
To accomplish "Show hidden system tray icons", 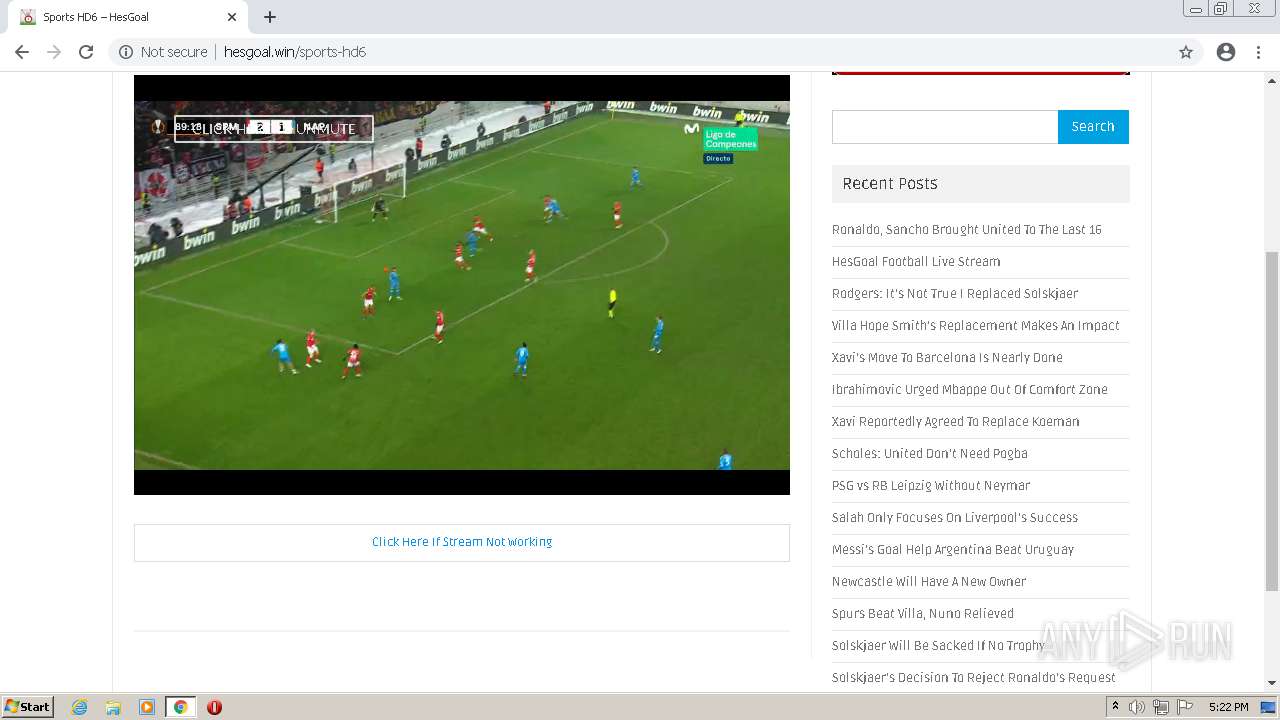I will [x=1116, y=707].
